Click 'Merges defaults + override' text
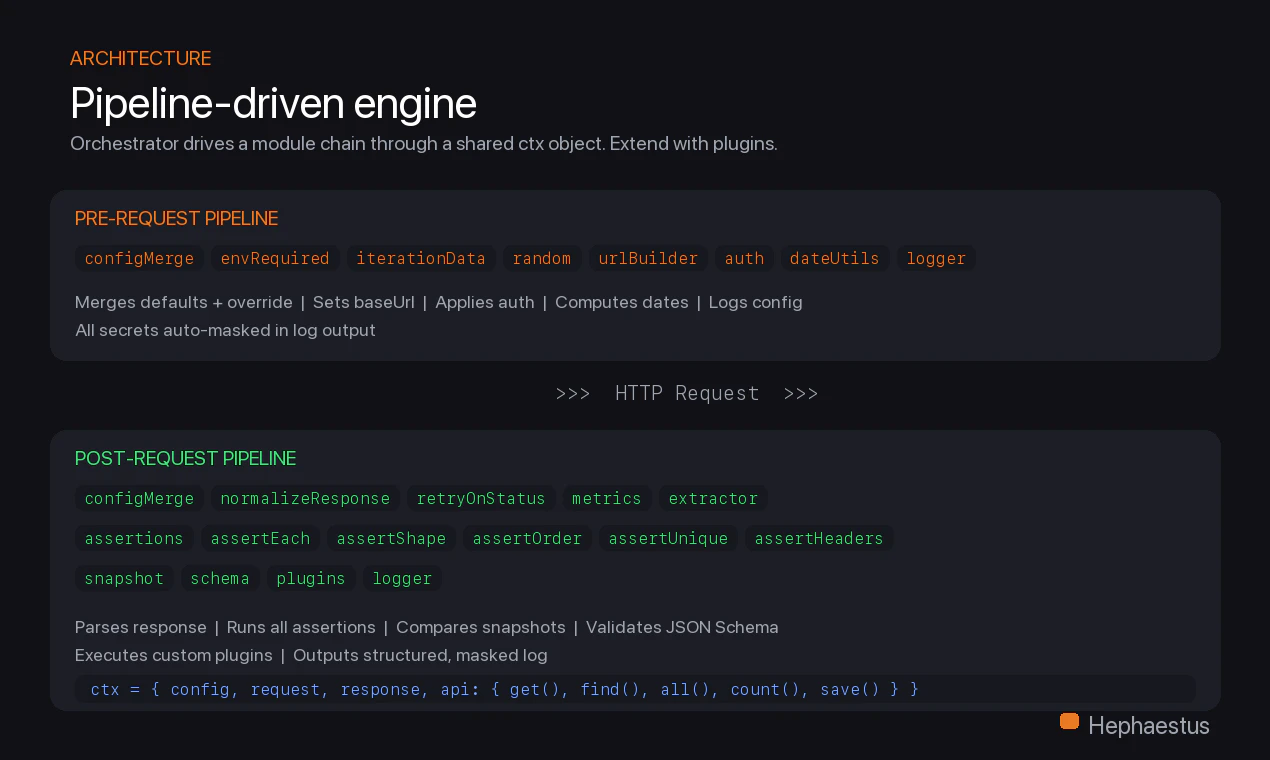The height and width of the screenshot is (760, 1270). coord(184,302)
